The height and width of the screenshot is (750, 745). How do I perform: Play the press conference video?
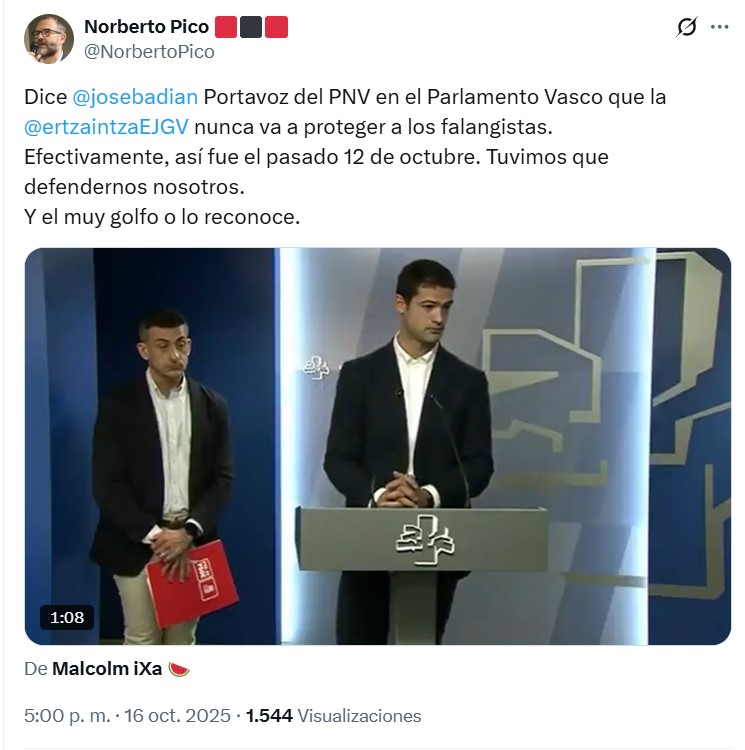click(378, 446)
